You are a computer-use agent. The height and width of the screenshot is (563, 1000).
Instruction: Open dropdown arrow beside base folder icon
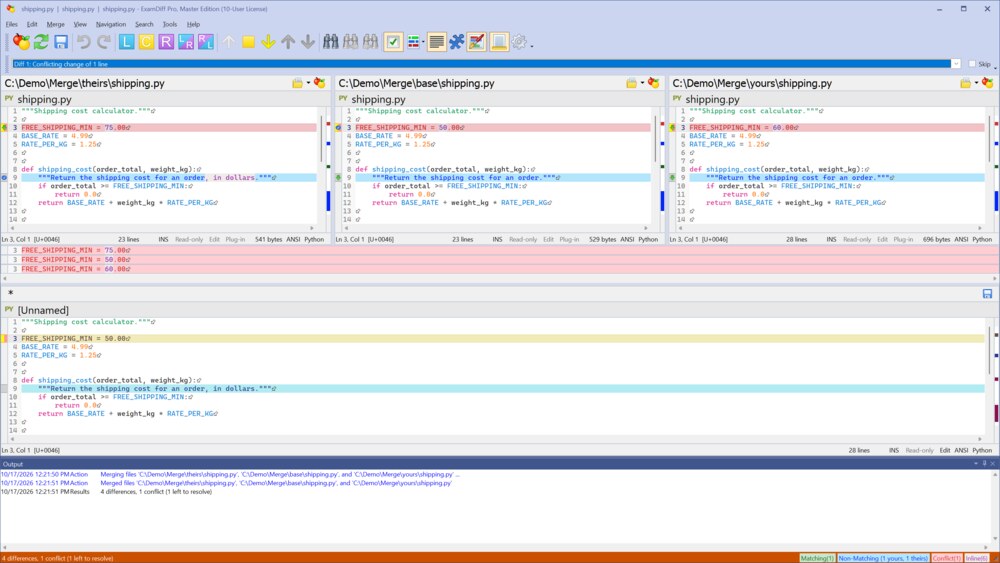click(642, 83)
